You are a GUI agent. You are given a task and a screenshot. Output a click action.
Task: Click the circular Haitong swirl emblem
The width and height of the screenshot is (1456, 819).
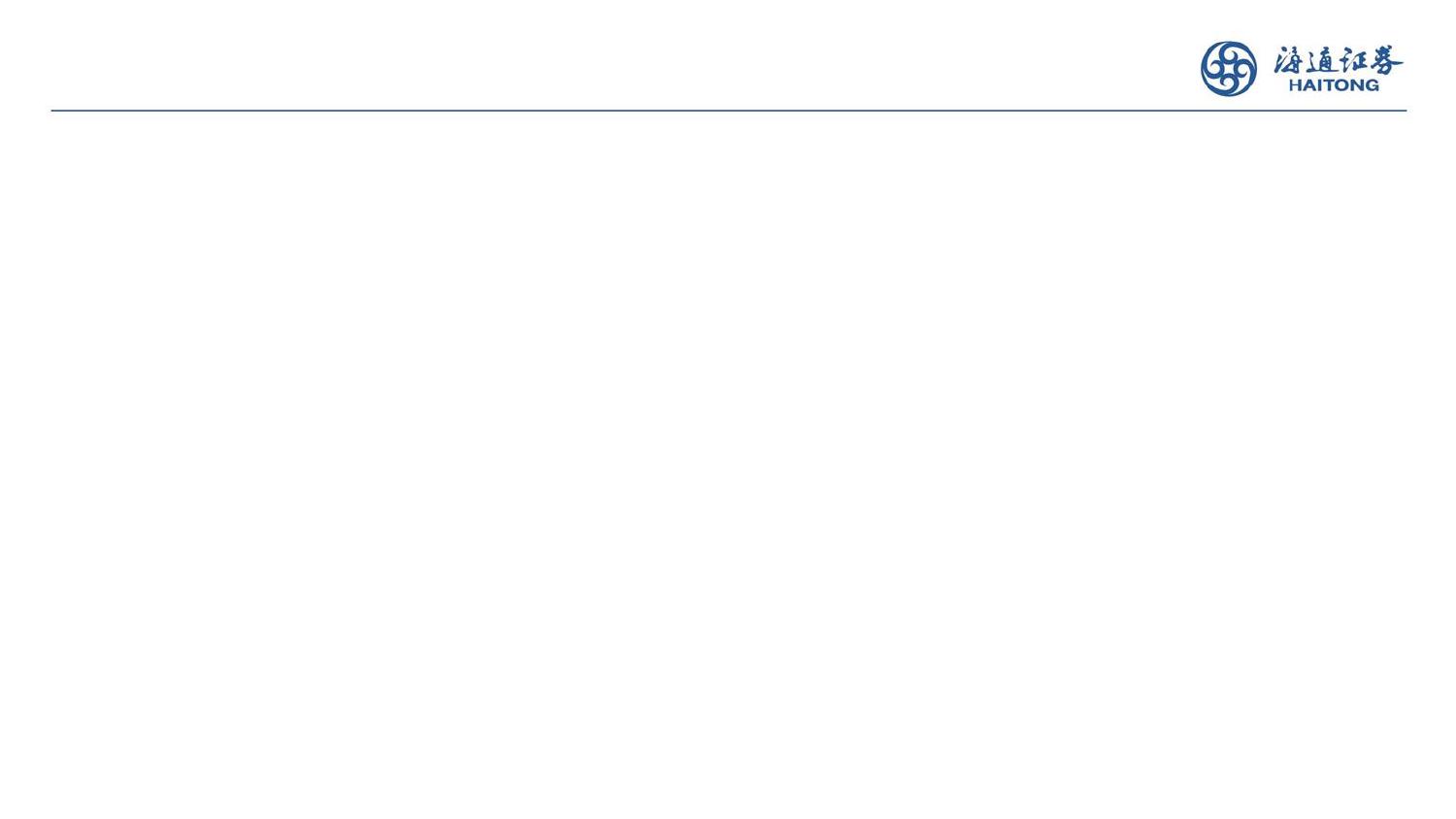pos(1228,69)
